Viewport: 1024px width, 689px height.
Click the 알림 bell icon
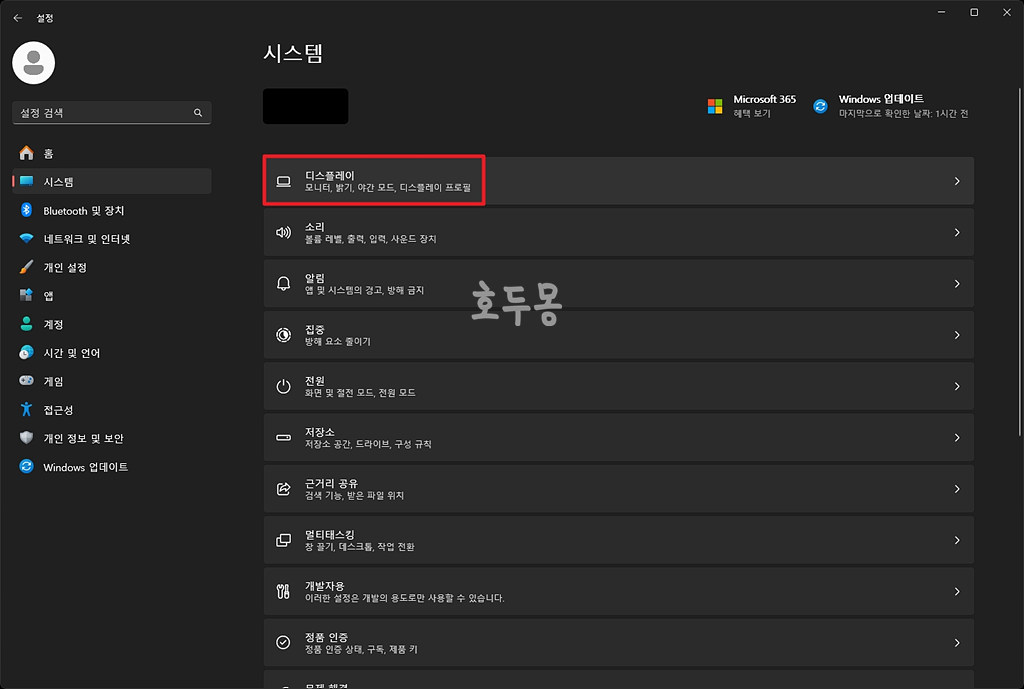283,283
